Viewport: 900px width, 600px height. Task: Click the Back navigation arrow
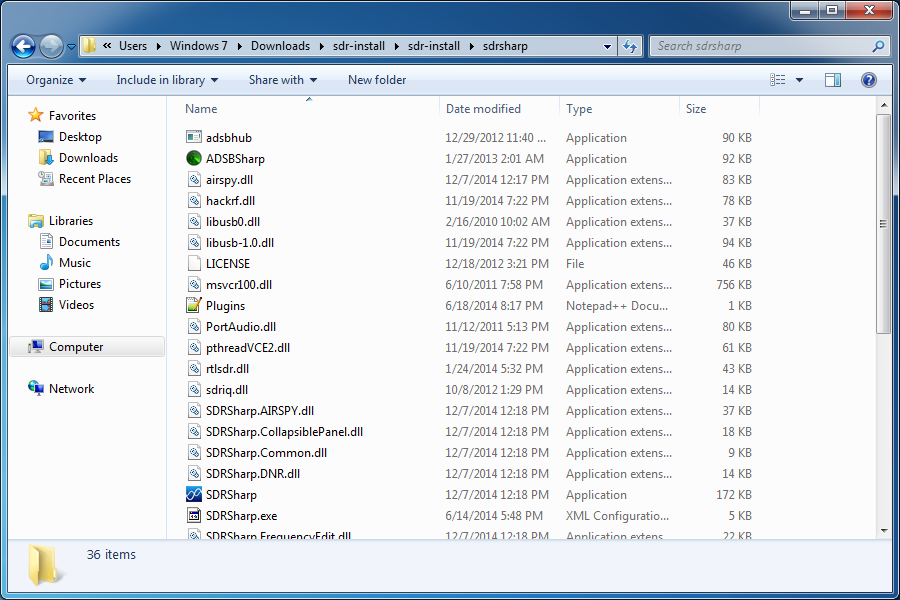pos(24,47)
